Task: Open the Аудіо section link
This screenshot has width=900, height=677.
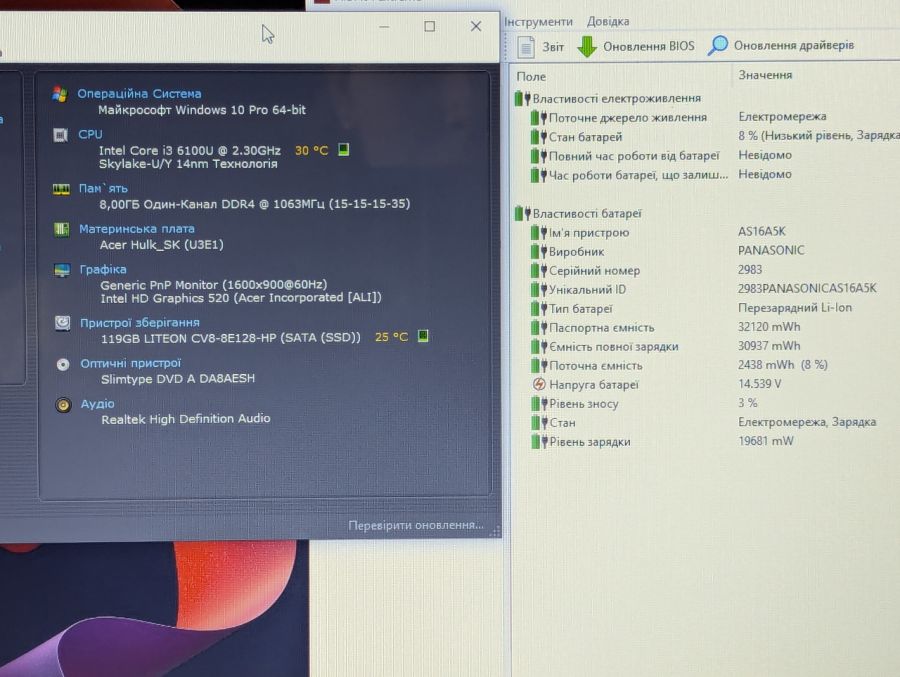Action: point(98,404)
